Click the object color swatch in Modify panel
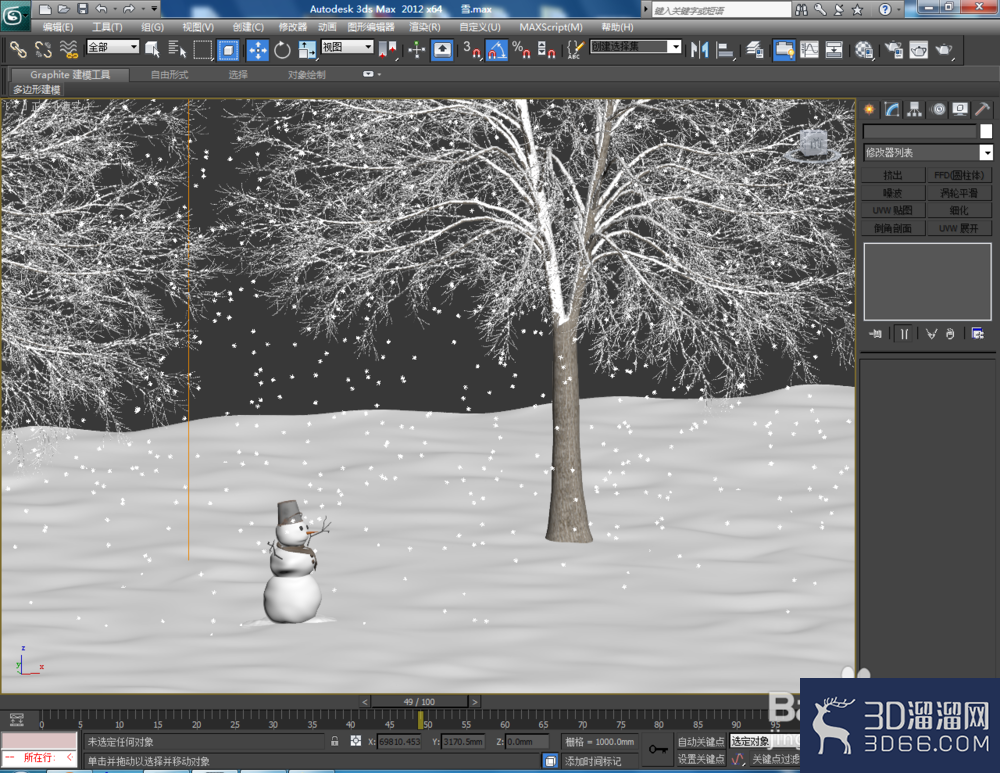1000x773 pixels. click(x=986, y=131)
